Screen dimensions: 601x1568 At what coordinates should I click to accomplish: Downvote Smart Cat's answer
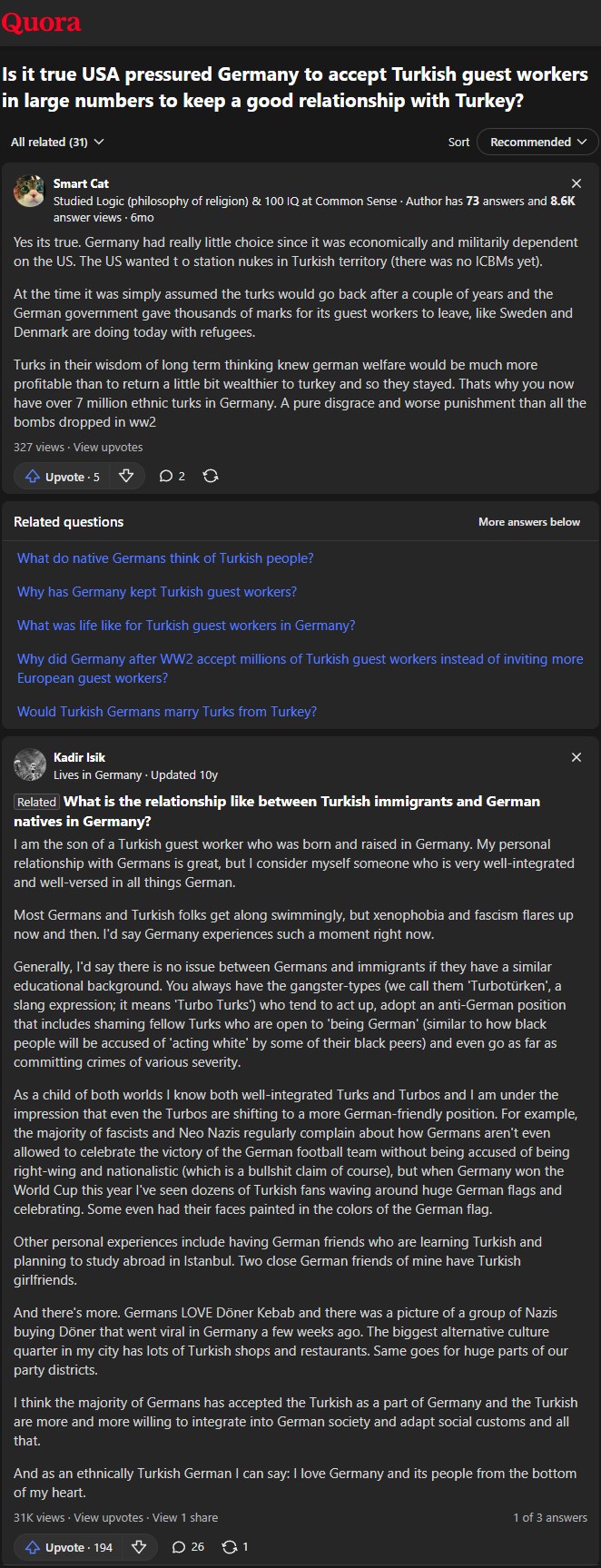(126, 476)
